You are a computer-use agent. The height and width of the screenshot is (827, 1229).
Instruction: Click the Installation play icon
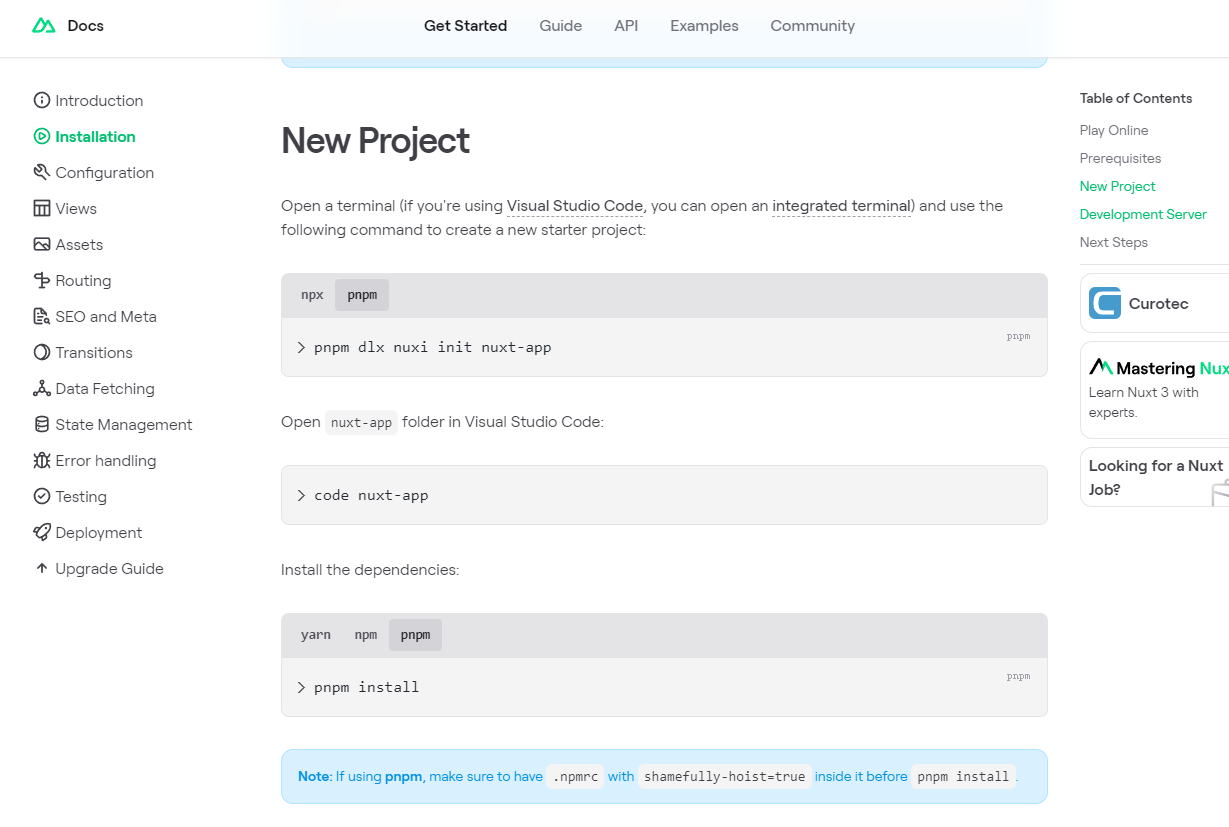point(41,136)
